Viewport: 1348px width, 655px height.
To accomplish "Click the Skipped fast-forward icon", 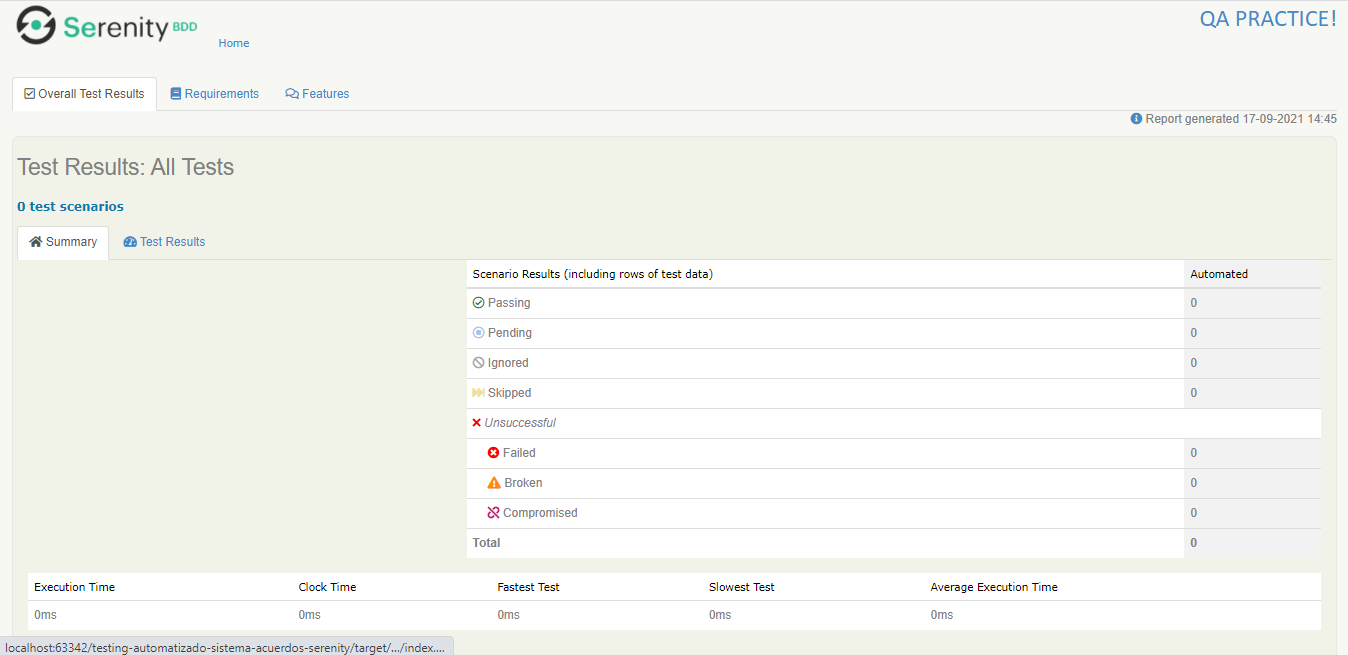I will [479, 392].
